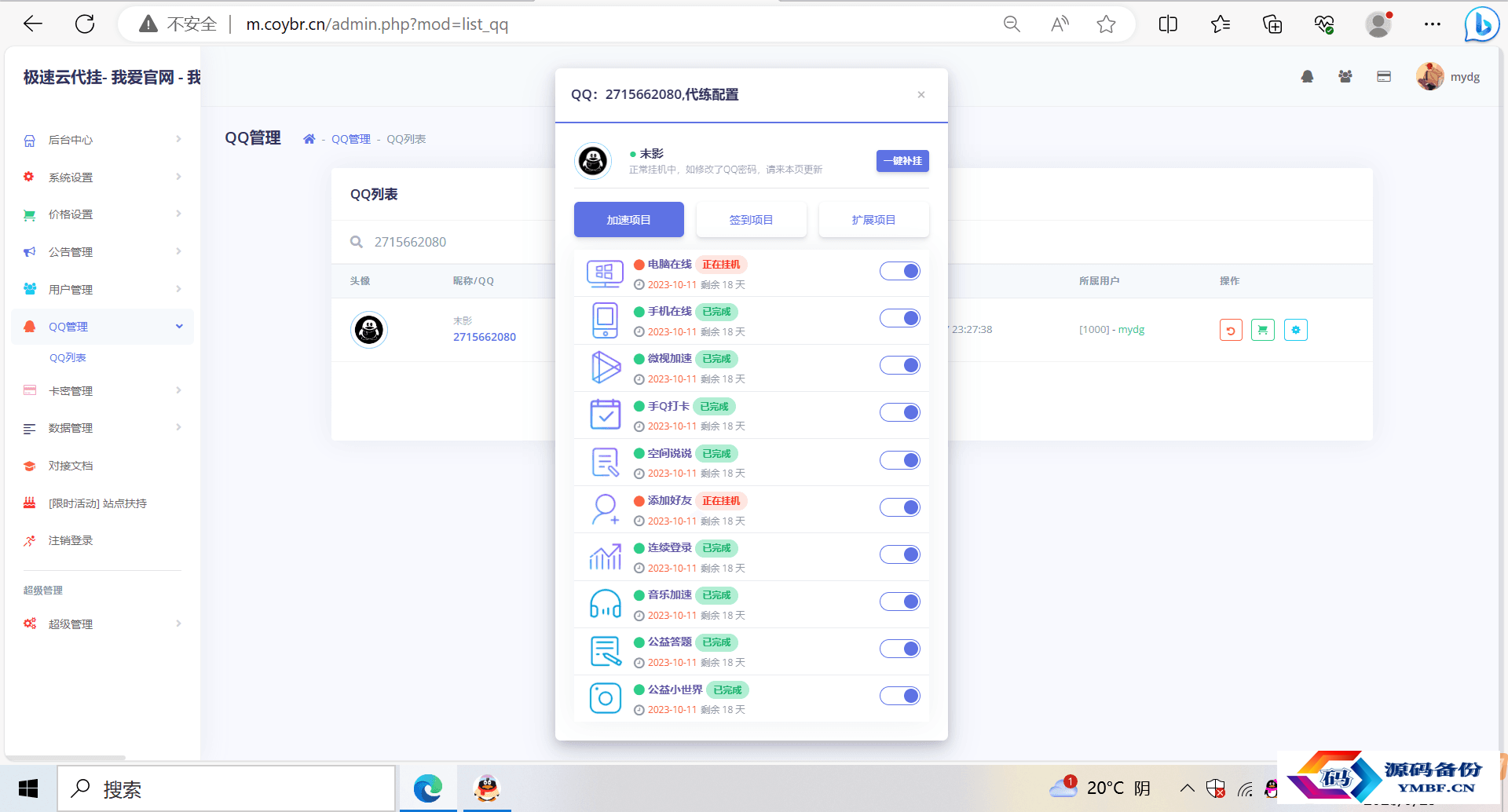Viewport: 1508px width, 812px height.
Task: Click the Windows taskbar search box
Action: coord(226,788)
